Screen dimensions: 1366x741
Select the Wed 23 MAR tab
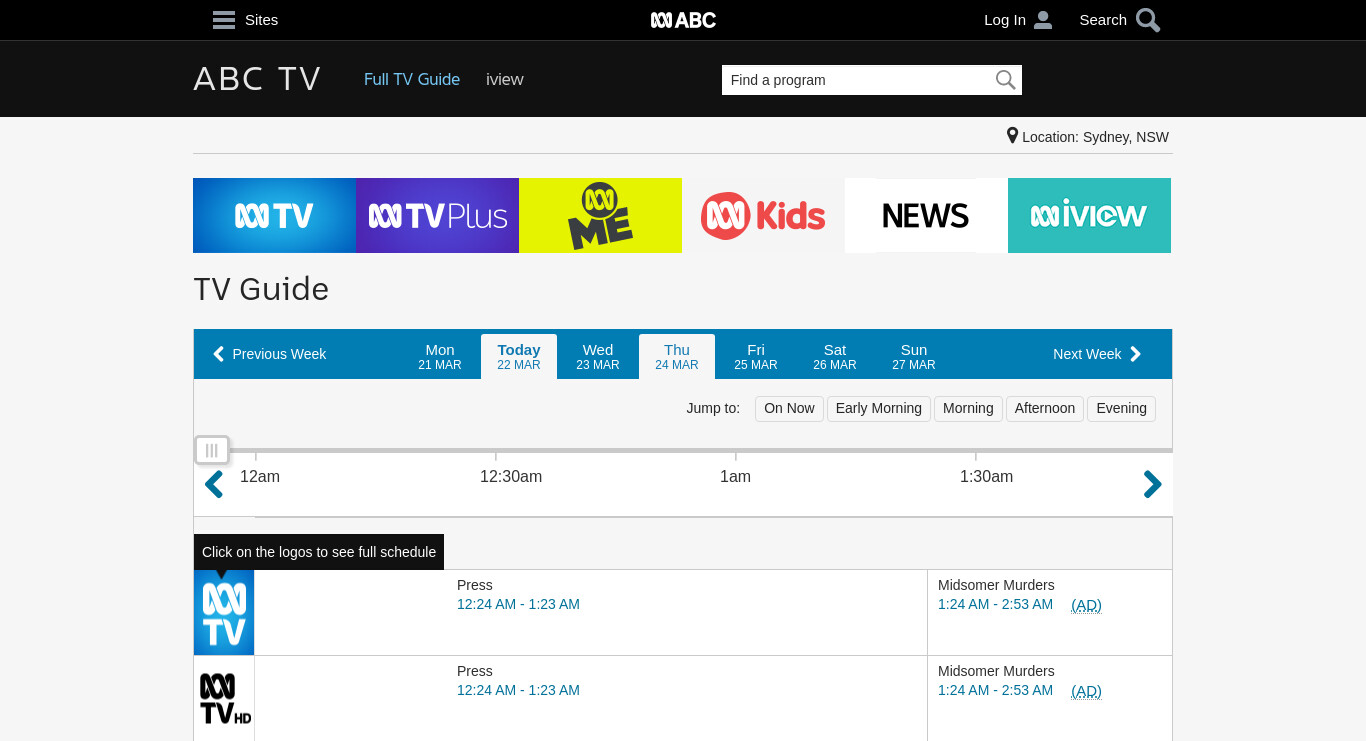pos(598,356)
